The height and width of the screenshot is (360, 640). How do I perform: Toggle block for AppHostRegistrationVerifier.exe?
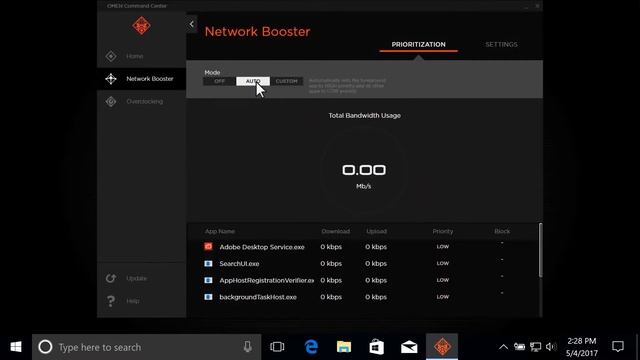[502, 277]
